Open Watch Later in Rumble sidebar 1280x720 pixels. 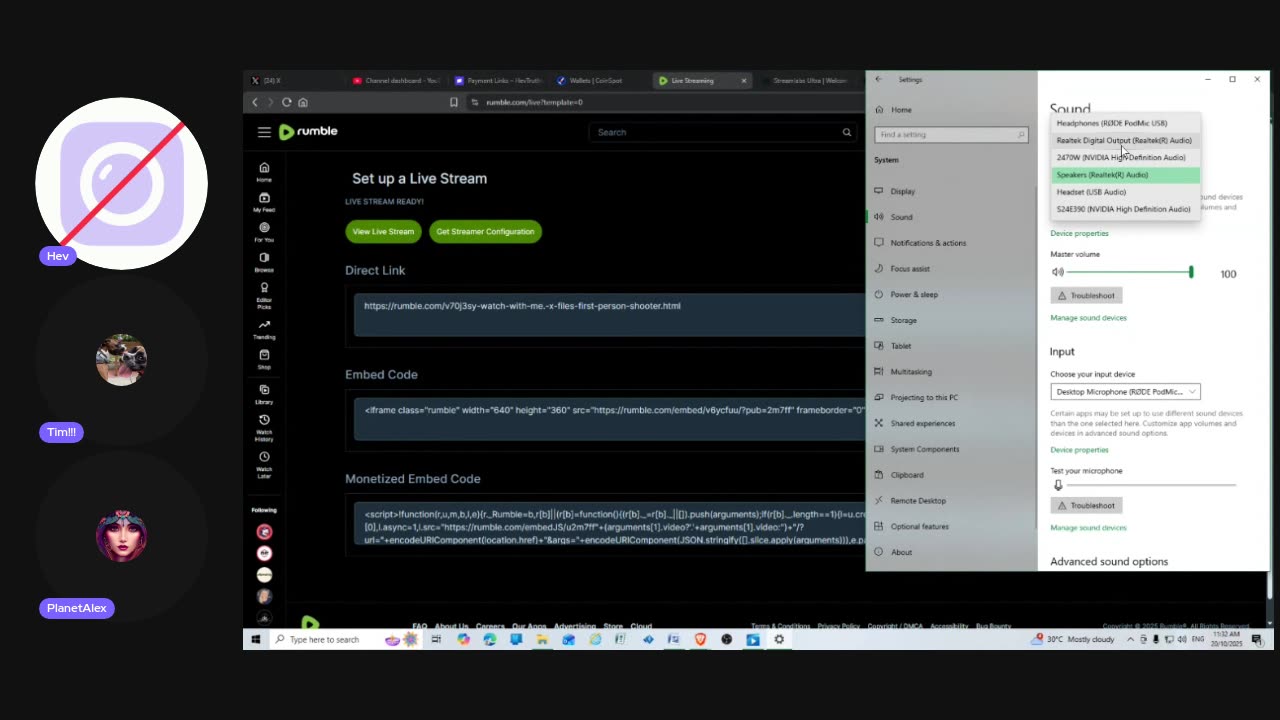point(264,465)
